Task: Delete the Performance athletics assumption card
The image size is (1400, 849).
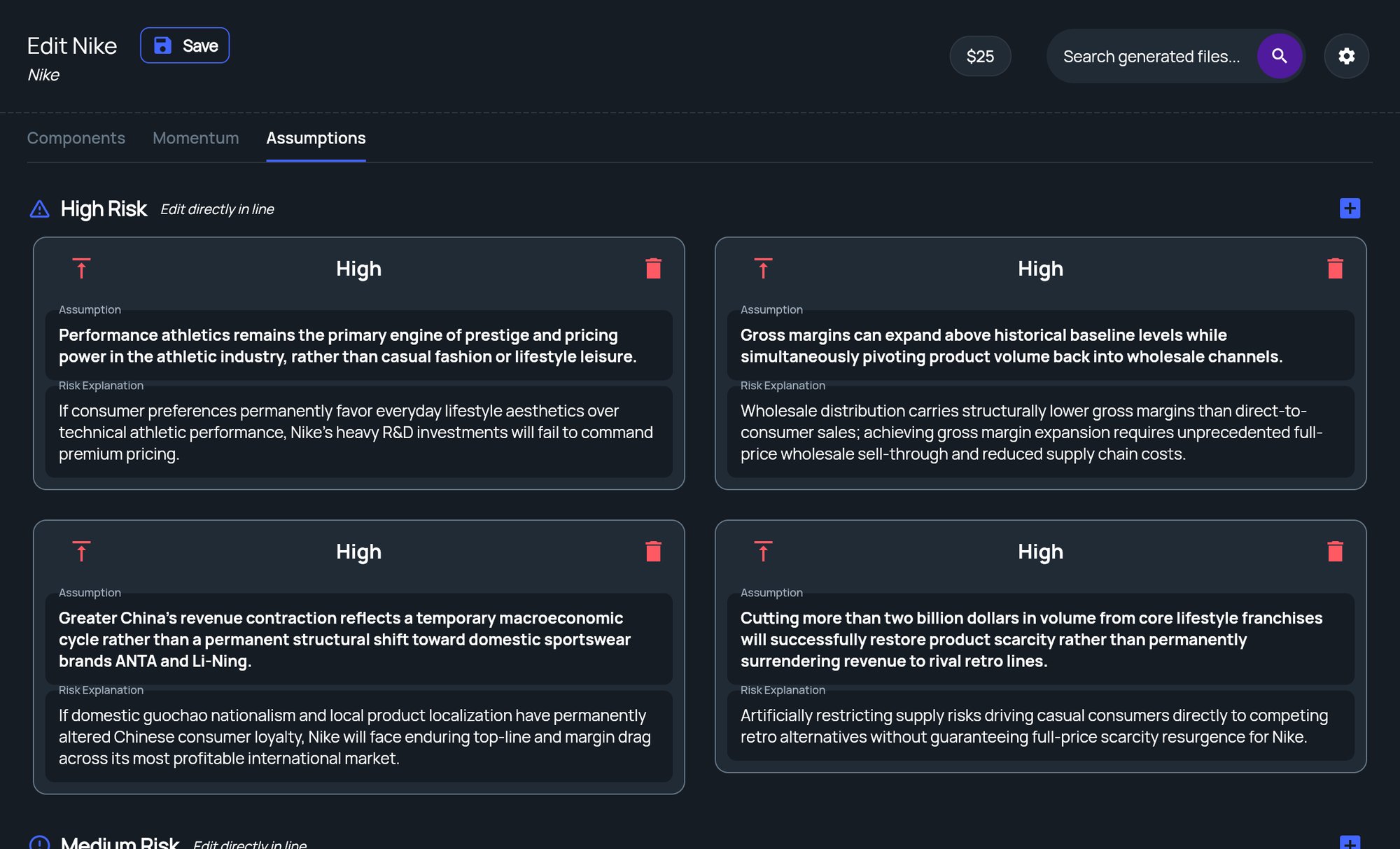Action: coord(653,268)
